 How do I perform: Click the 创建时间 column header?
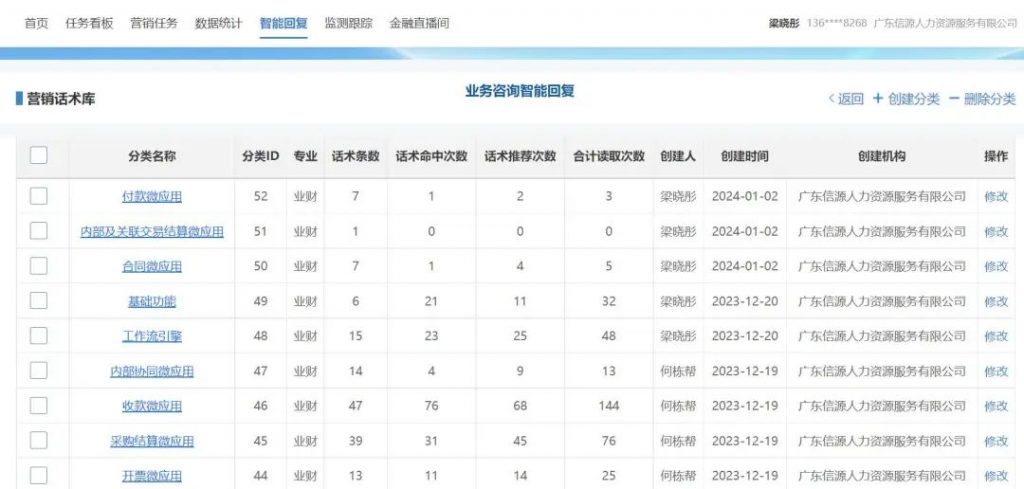coord(744,157)
